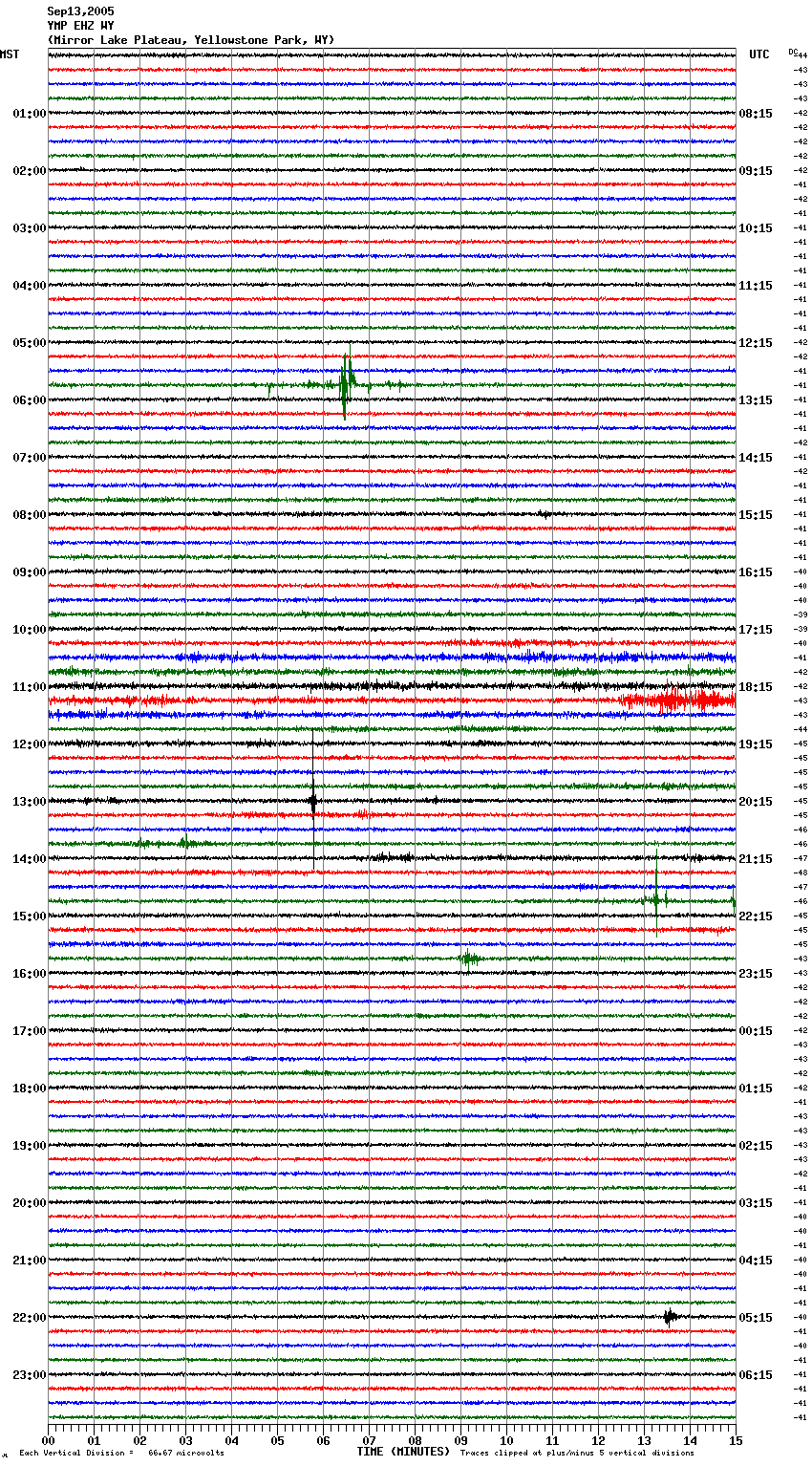
Task: Select the 07:00 MST time label
Action: pyautogui.click(x=30, y=458)
